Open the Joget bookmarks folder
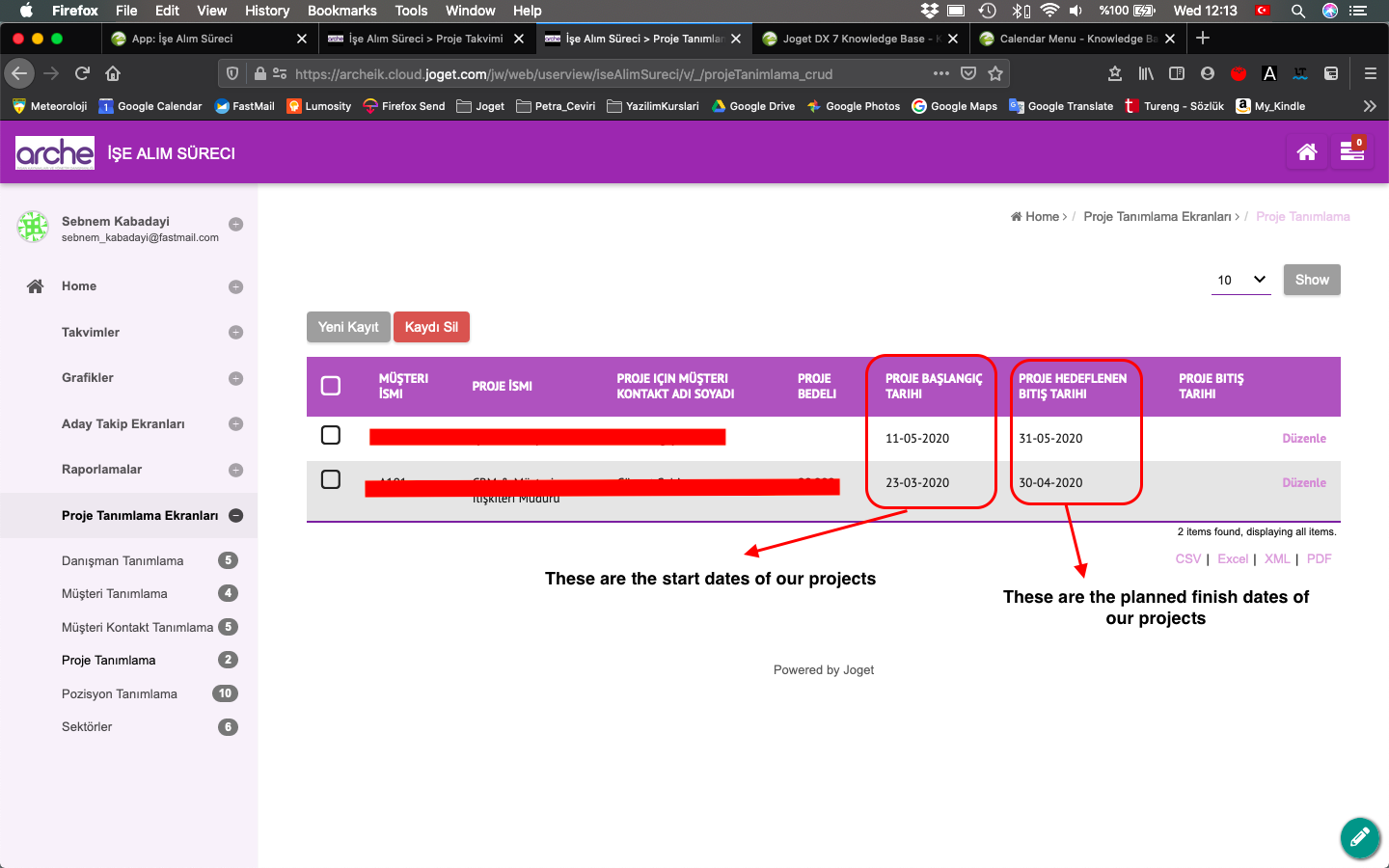The height and width of the screenshot is (868, 1389). tap(480, 106)
